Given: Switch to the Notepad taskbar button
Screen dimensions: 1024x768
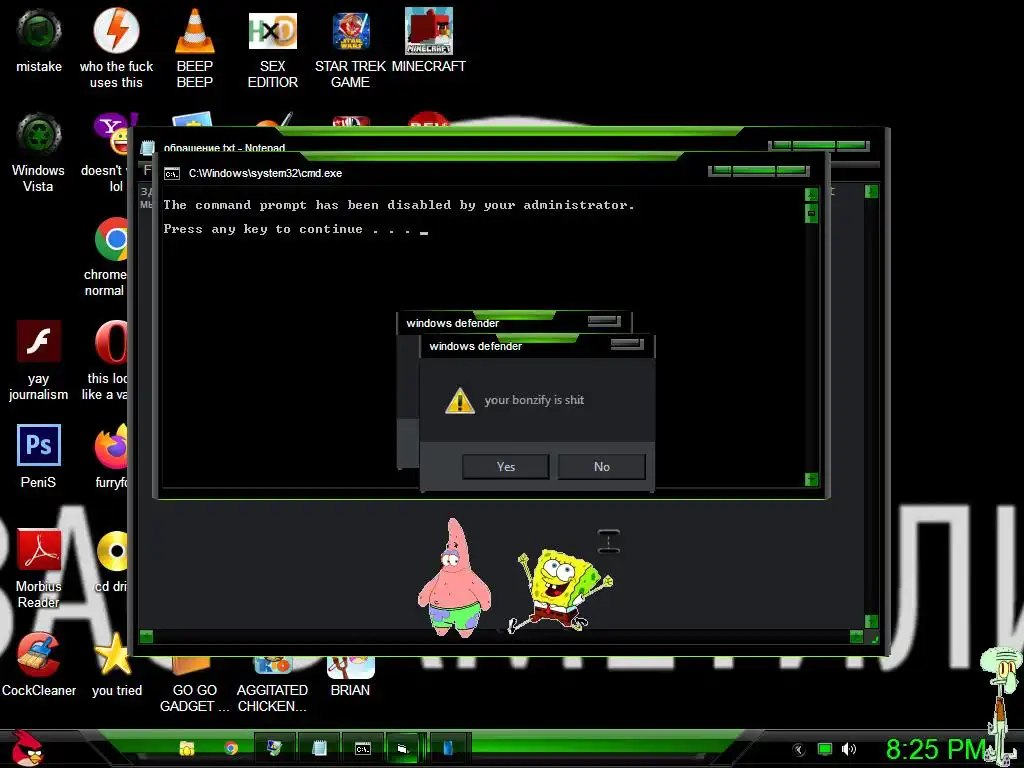Looking at the screenshot, I should [319, 748].
